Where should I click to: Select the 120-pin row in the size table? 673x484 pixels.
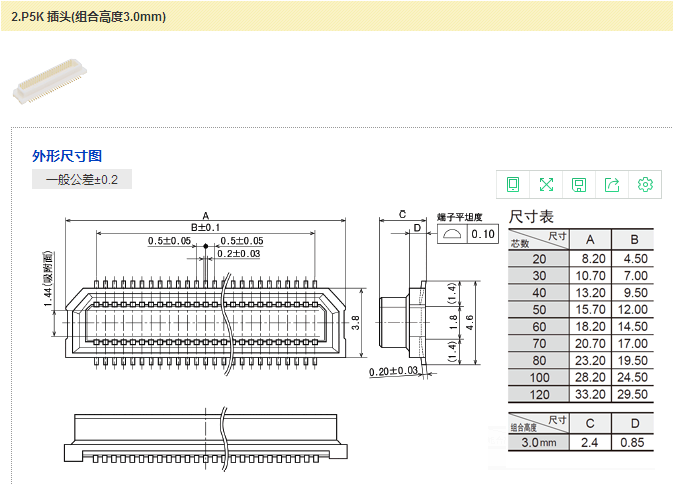(580, 394)
